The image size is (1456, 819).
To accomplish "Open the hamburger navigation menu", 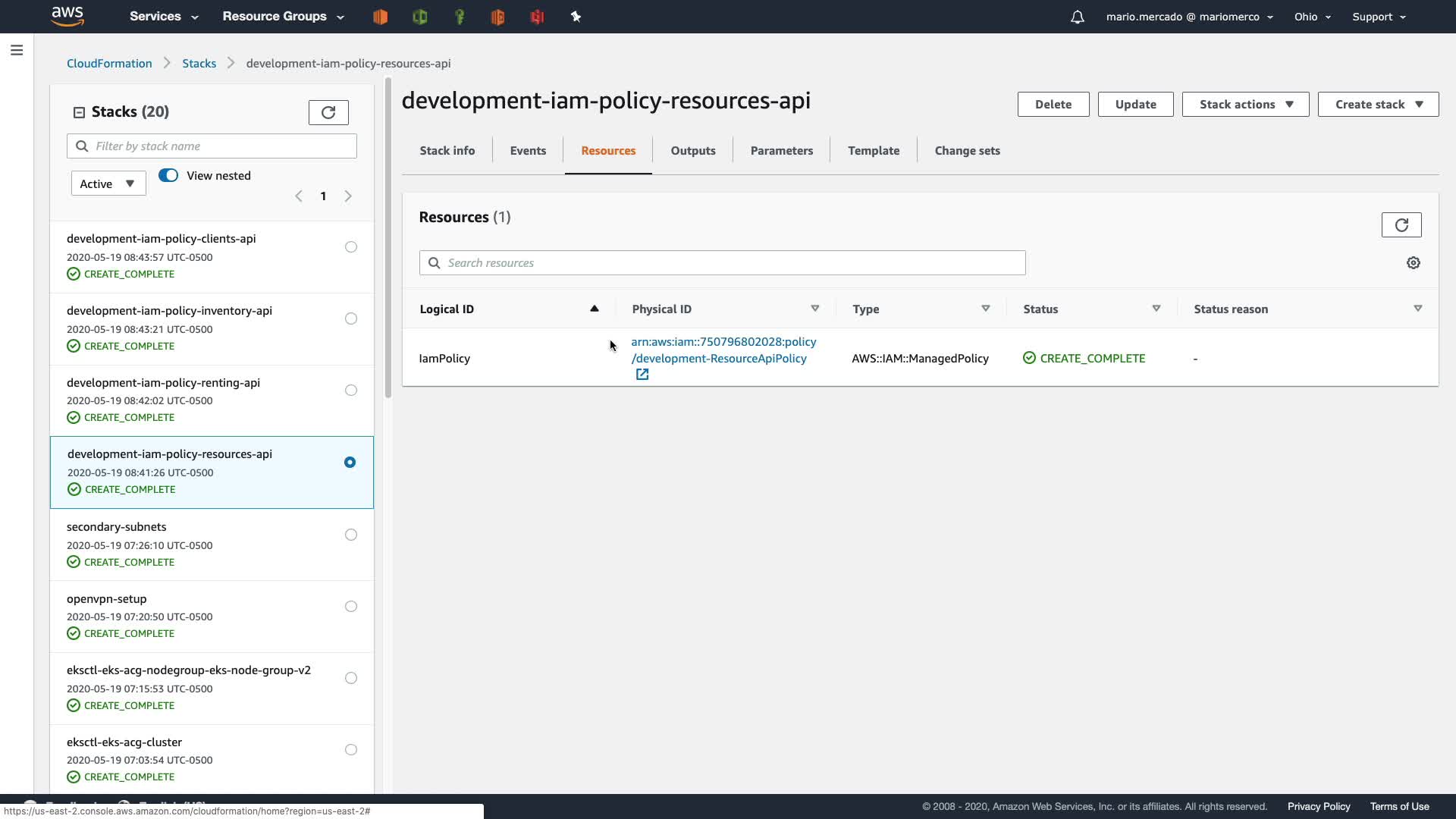I will pos(17,50).
